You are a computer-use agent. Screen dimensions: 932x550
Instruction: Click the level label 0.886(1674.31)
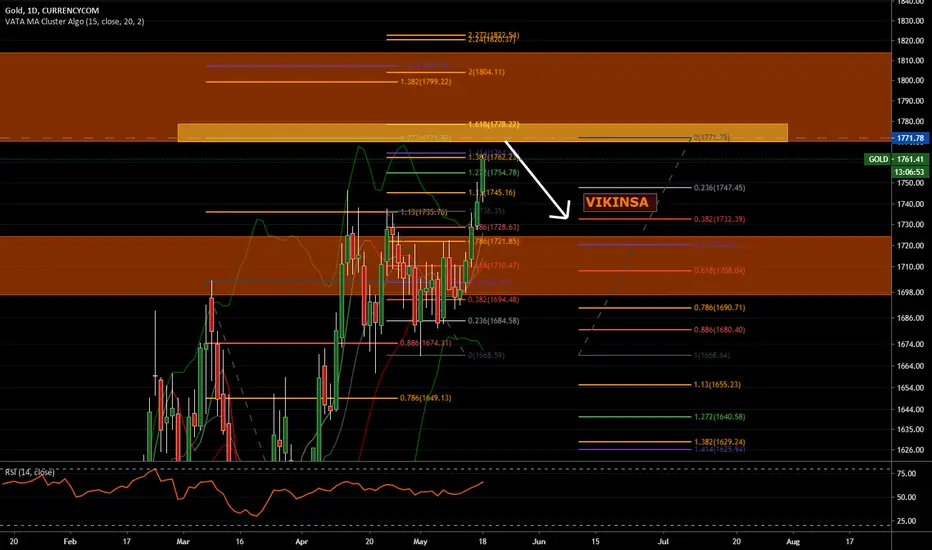[x=426, y=343]
